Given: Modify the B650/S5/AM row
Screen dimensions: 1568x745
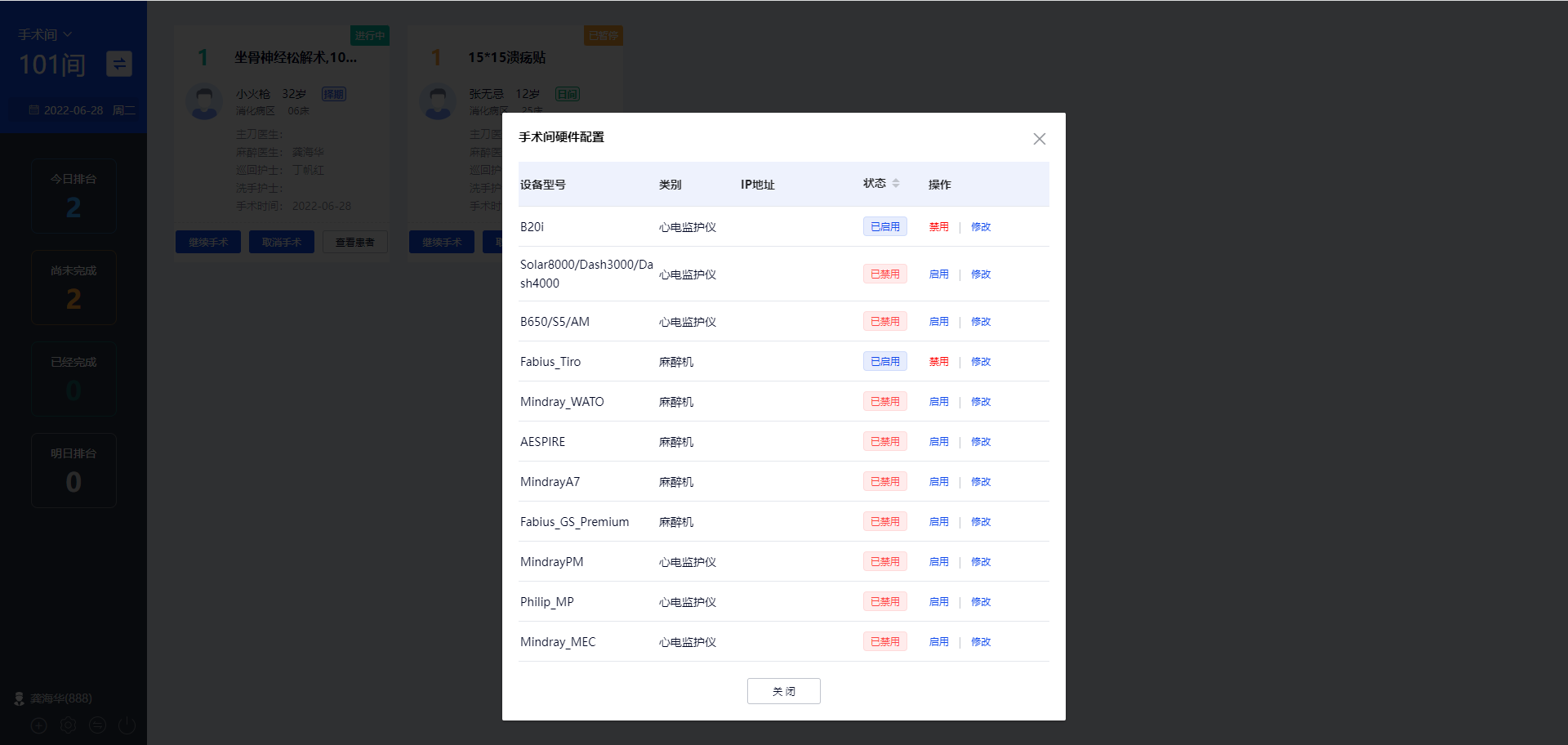Looking at the screenshot, I should (980, 322).
